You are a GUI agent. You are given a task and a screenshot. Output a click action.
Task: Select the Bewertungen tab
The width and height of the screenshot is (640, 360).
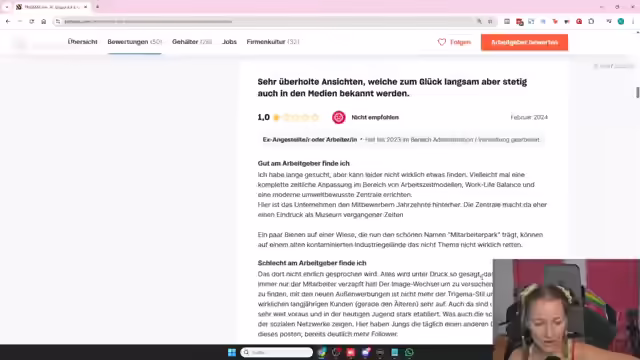[135, 42]
